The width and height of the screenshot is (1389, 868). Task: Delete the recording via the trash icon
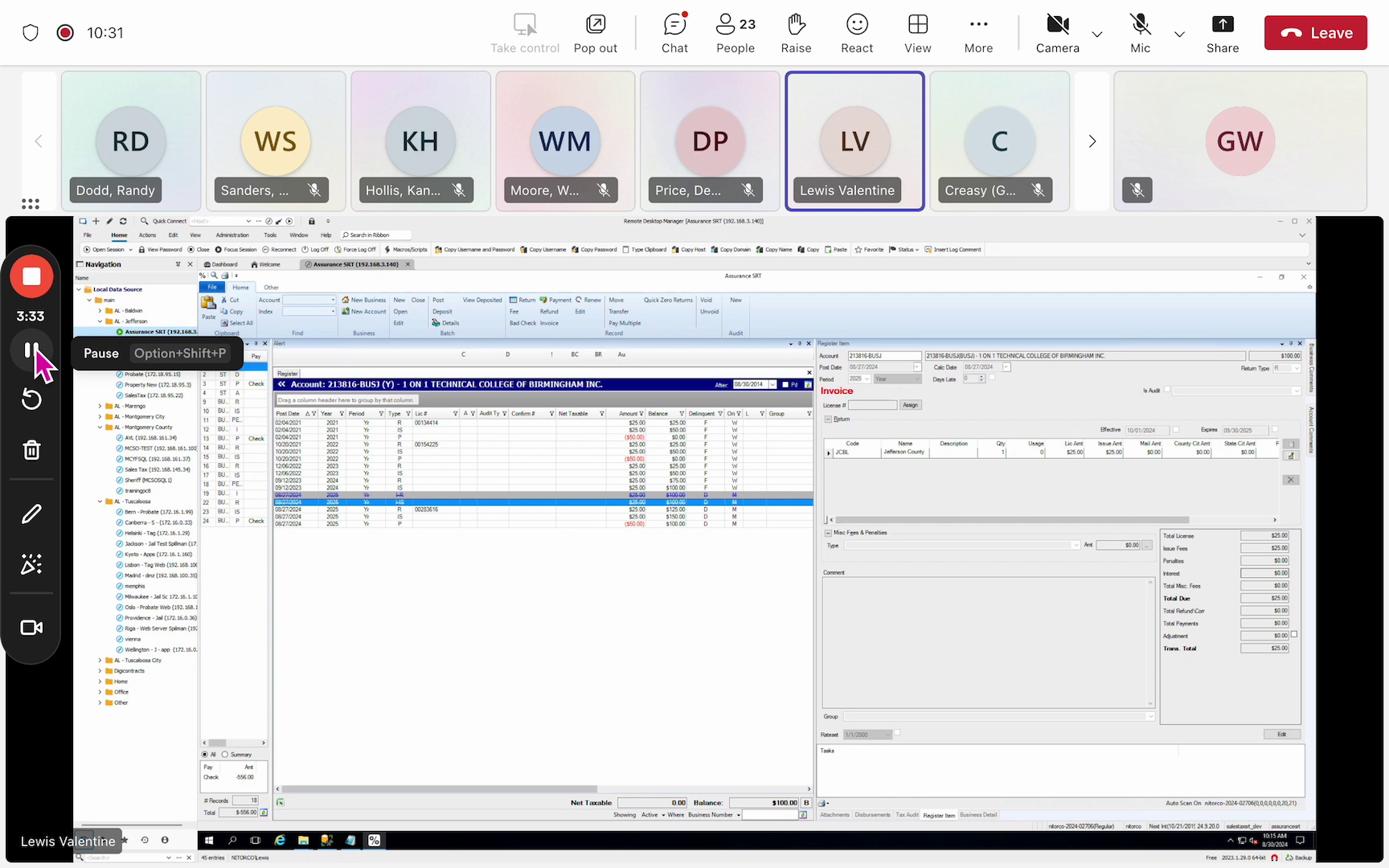click(x=31, y=450)
